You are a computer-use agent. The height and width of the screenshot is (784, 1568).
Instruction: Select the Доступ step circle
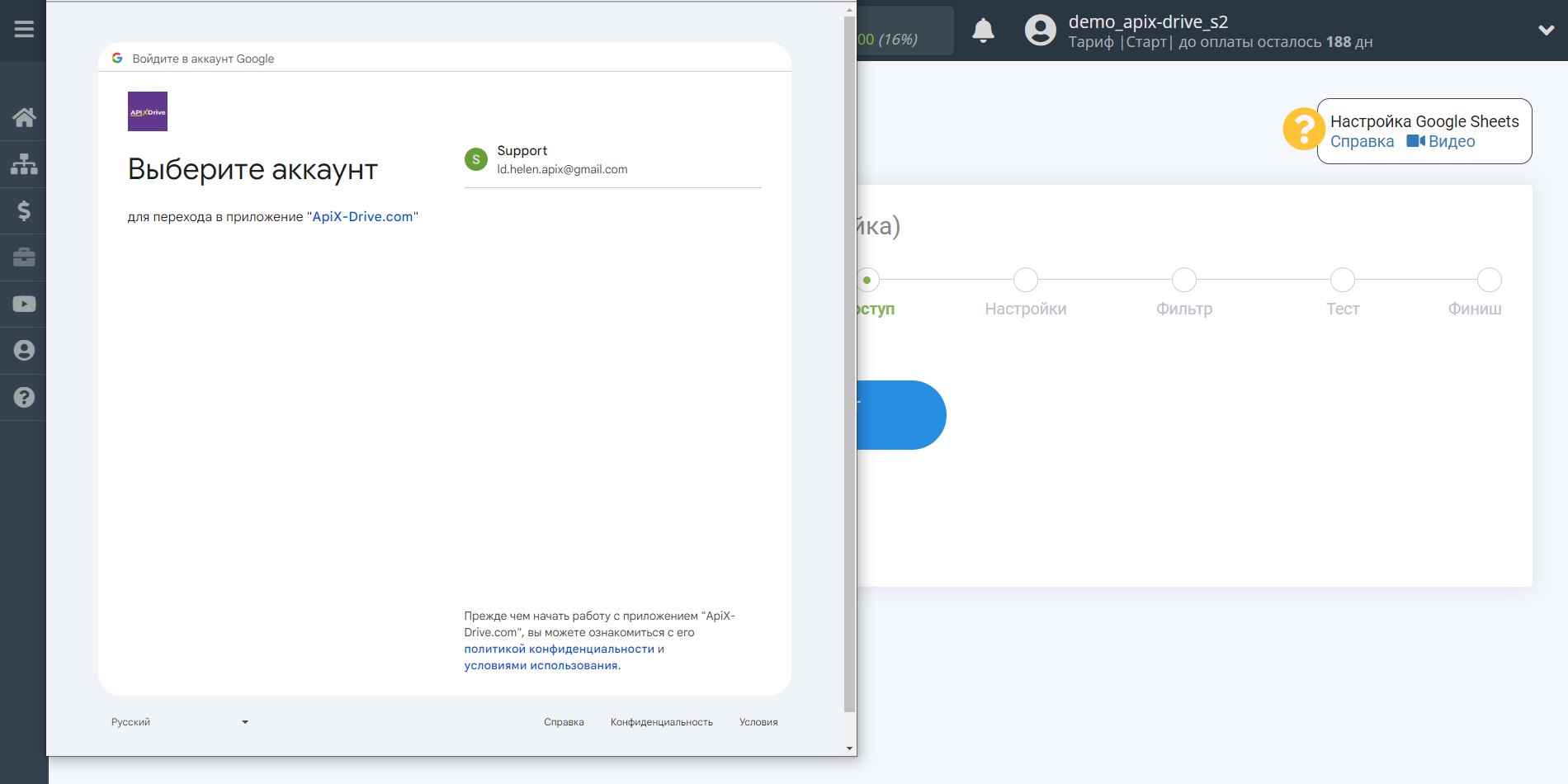(867, 280)
